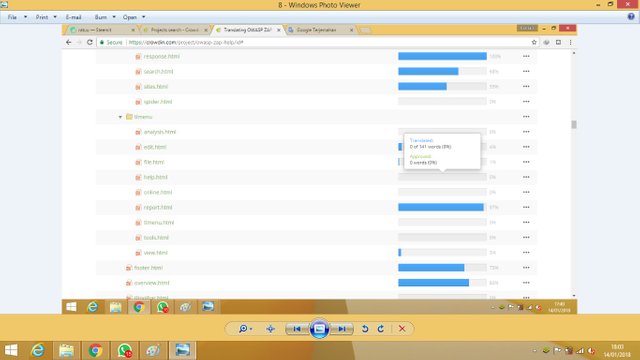Screen dimensions: 640x360
Task: Open WhatsApp from the taskbar
Action: pos(124,350)
